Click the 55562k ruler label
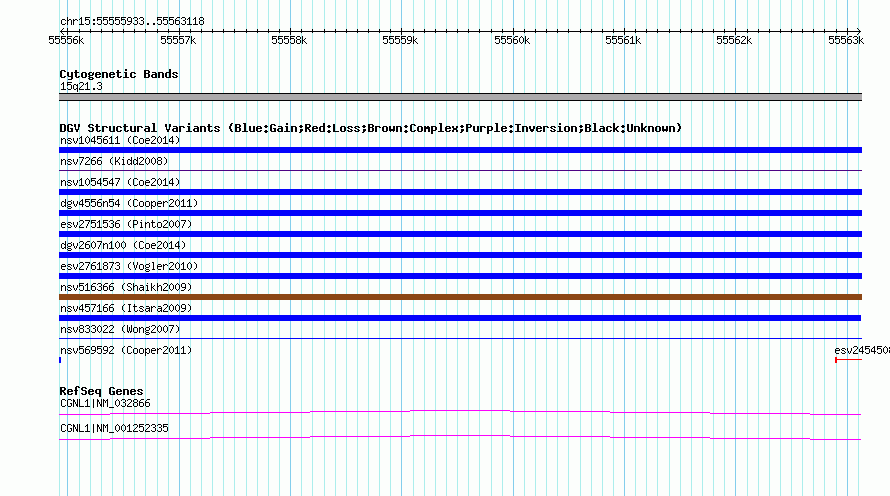This screenshot has height=496, width=890. point(734,40)
